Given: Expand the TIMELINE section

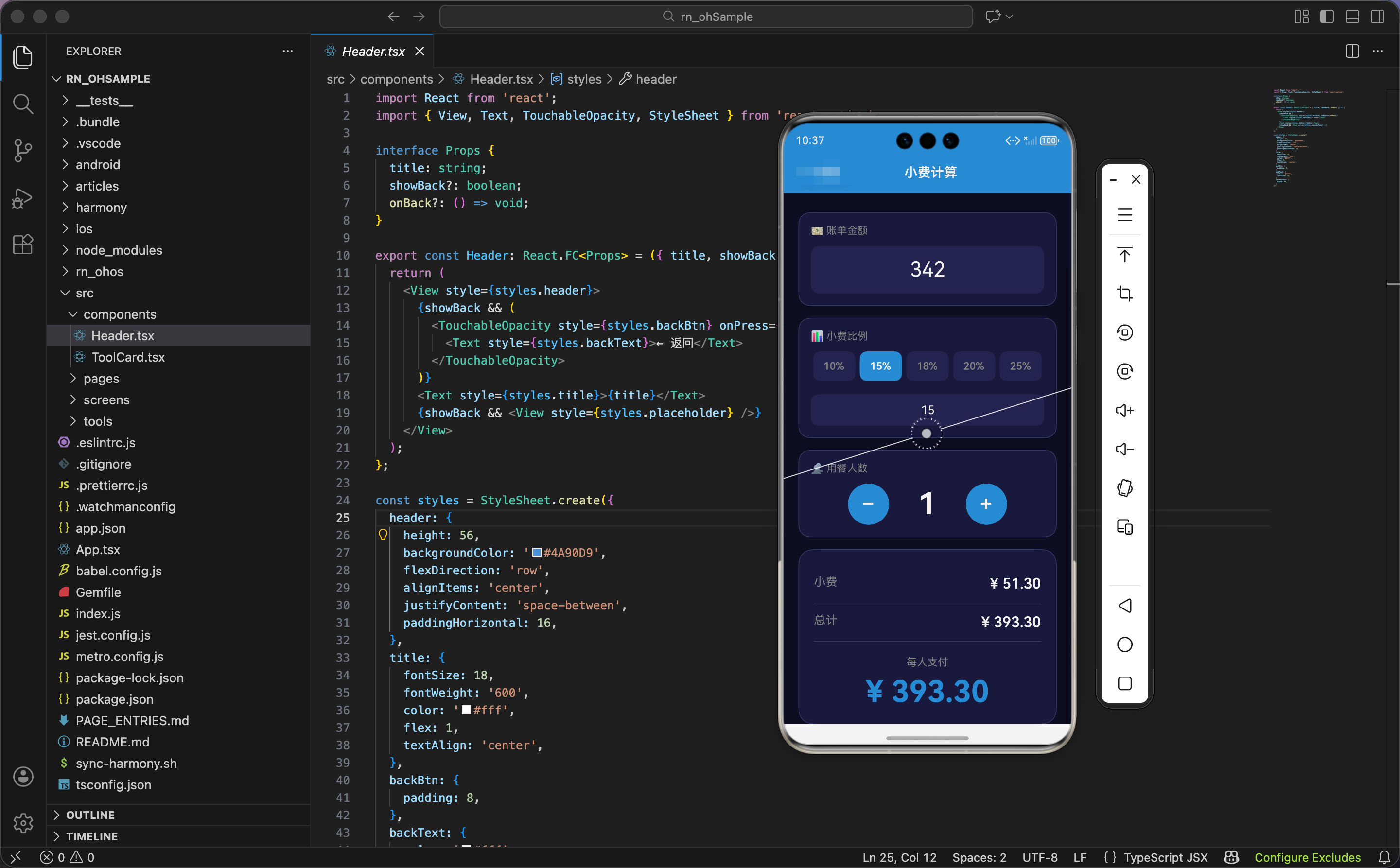Looking at the screenshot, I should pos(178,836).
